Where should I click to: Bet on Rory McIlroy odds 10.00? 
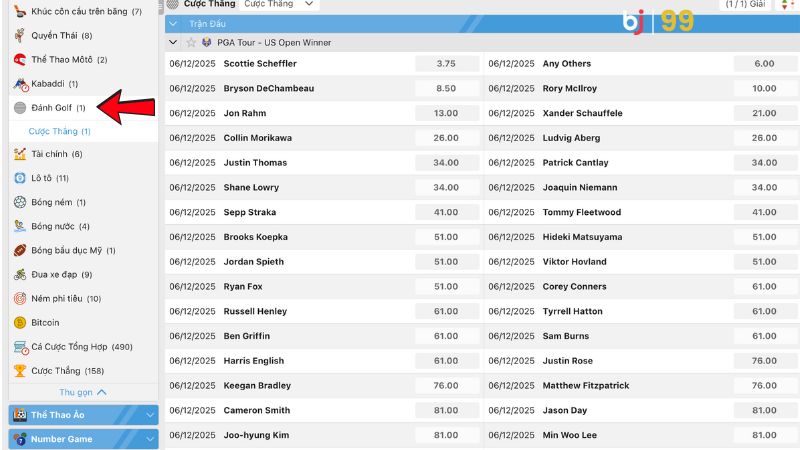click(764, 88)
